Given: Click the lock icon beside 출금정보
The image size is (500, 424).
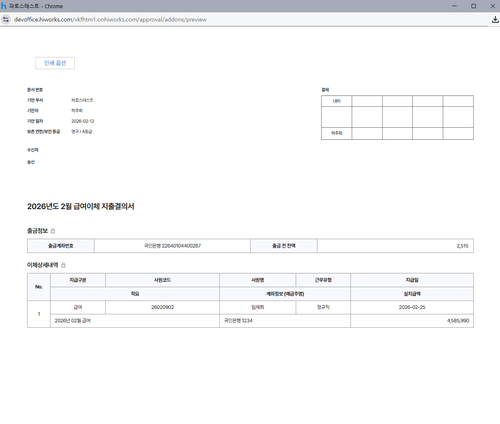Looking at the screenshot, I should 53,231.
